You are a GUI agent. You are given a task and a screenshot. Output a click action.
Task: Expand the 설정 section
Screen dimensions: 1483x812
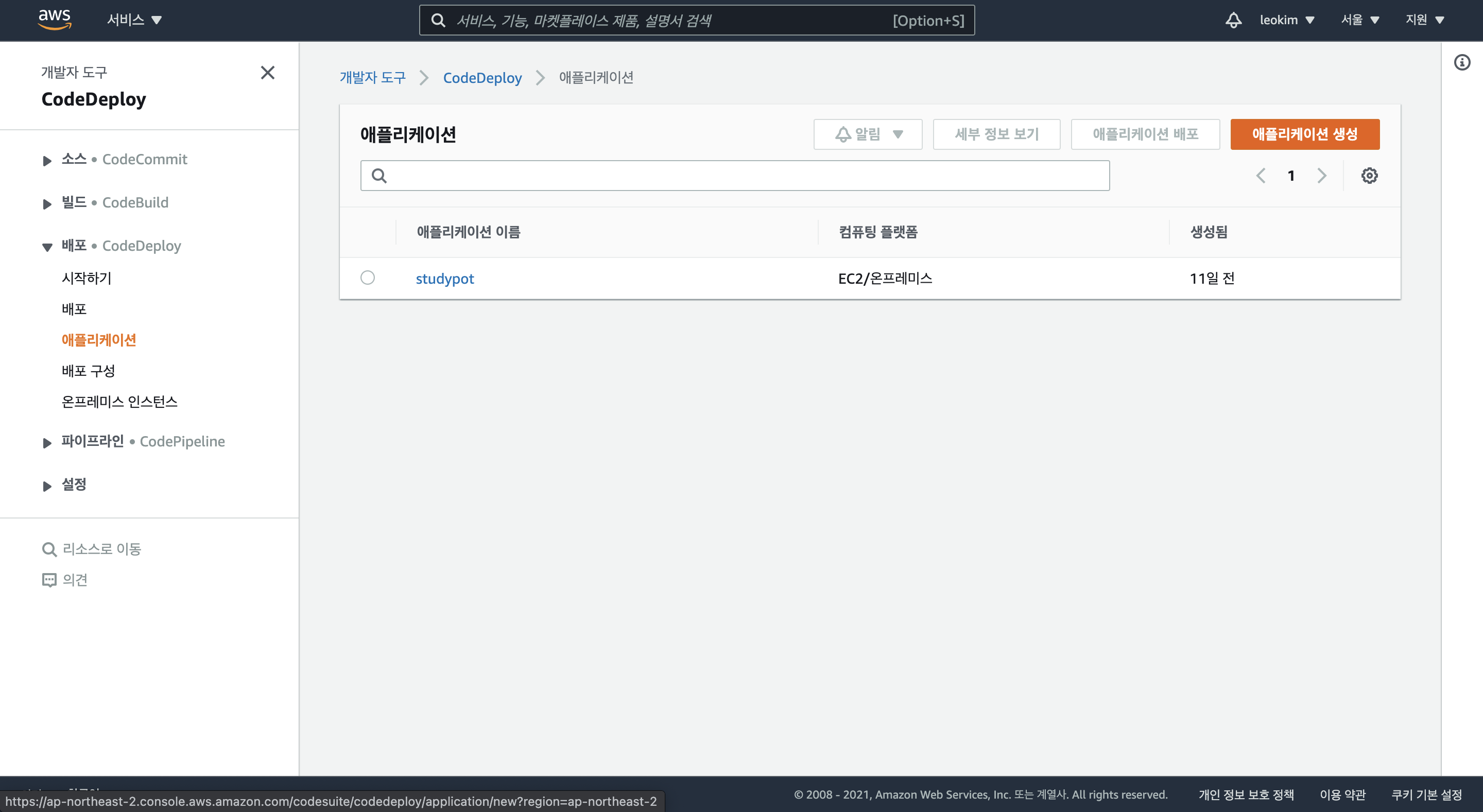click(47, 486)
